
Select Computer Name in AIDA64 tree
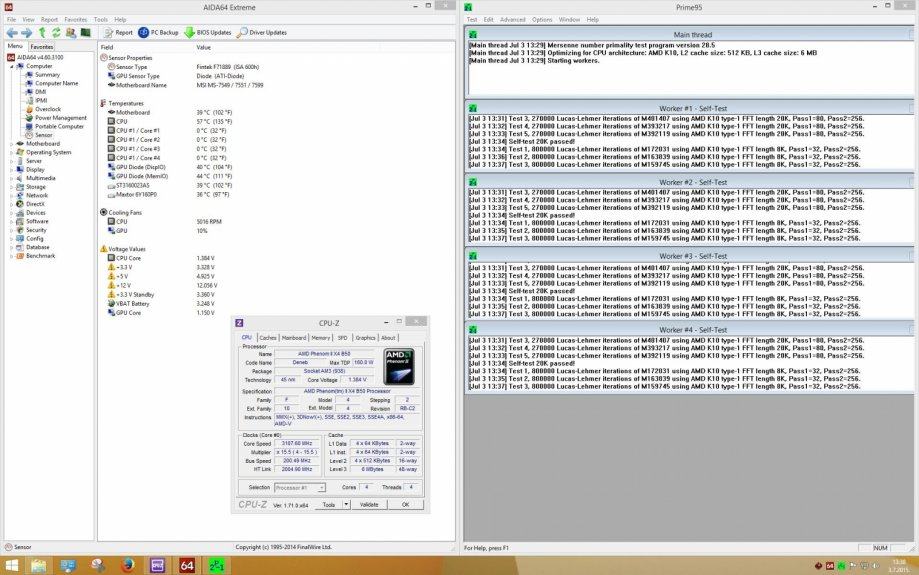[x=56, y=83]
